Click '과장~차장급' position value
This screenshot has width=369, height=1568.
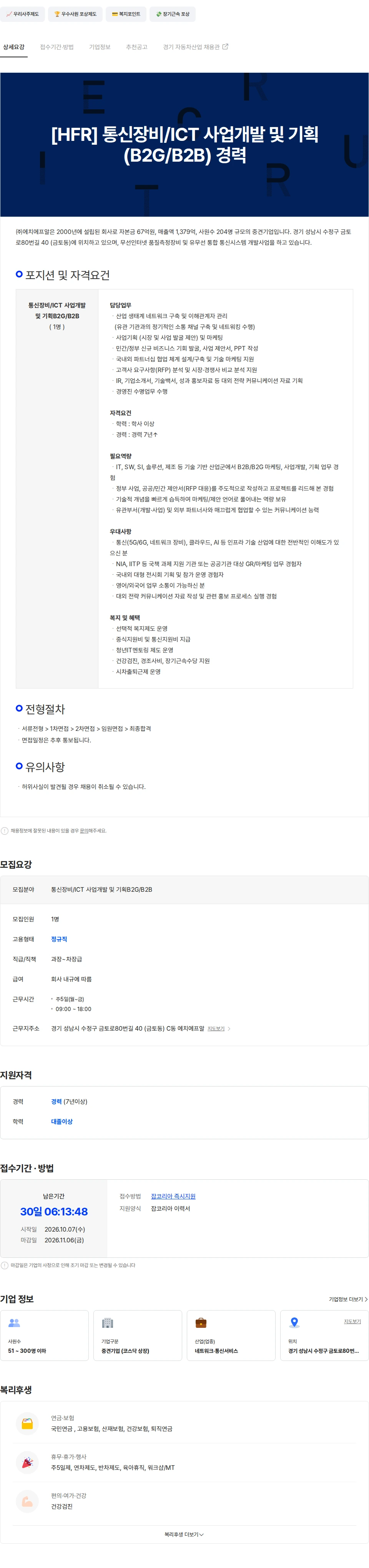(66, 959)
